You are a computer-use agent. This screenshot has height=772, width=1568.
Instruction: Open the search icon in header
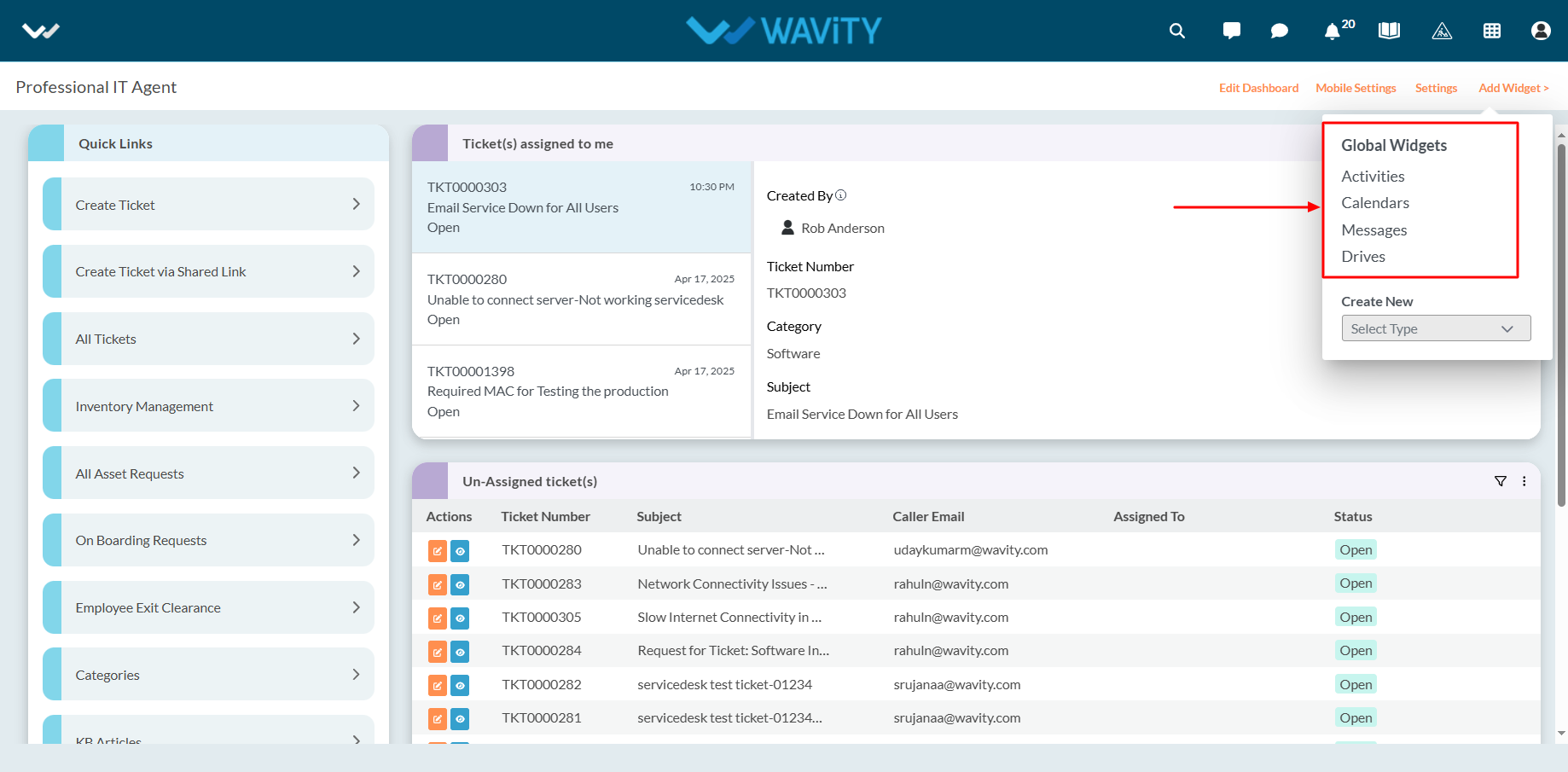click(1176, 31)
